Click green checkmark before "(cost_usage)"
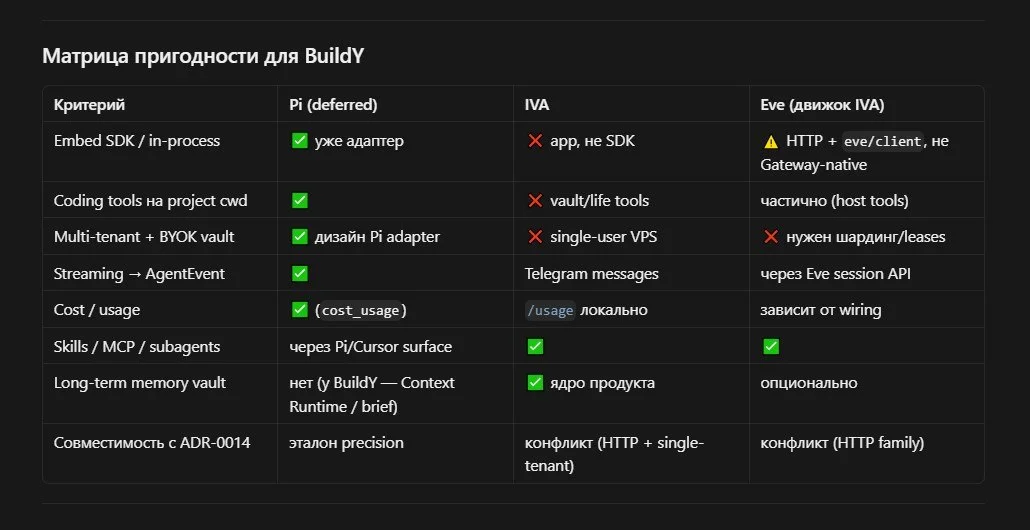1030x530 pixels. (x=300, y=309)
